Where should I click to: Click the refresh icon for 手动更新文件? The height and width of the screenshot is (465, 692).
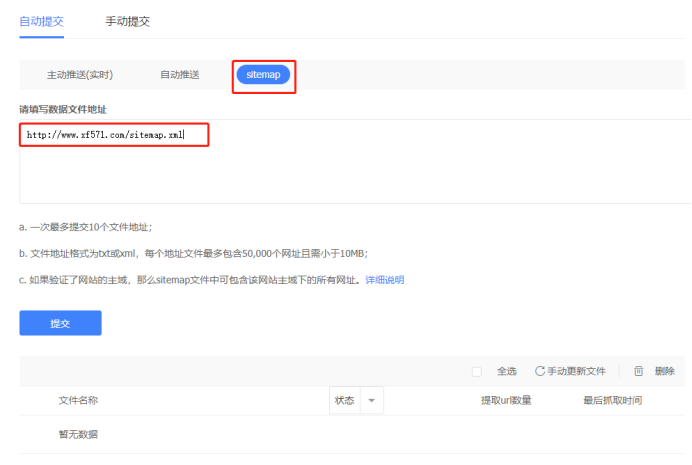[x=539, y=371]
